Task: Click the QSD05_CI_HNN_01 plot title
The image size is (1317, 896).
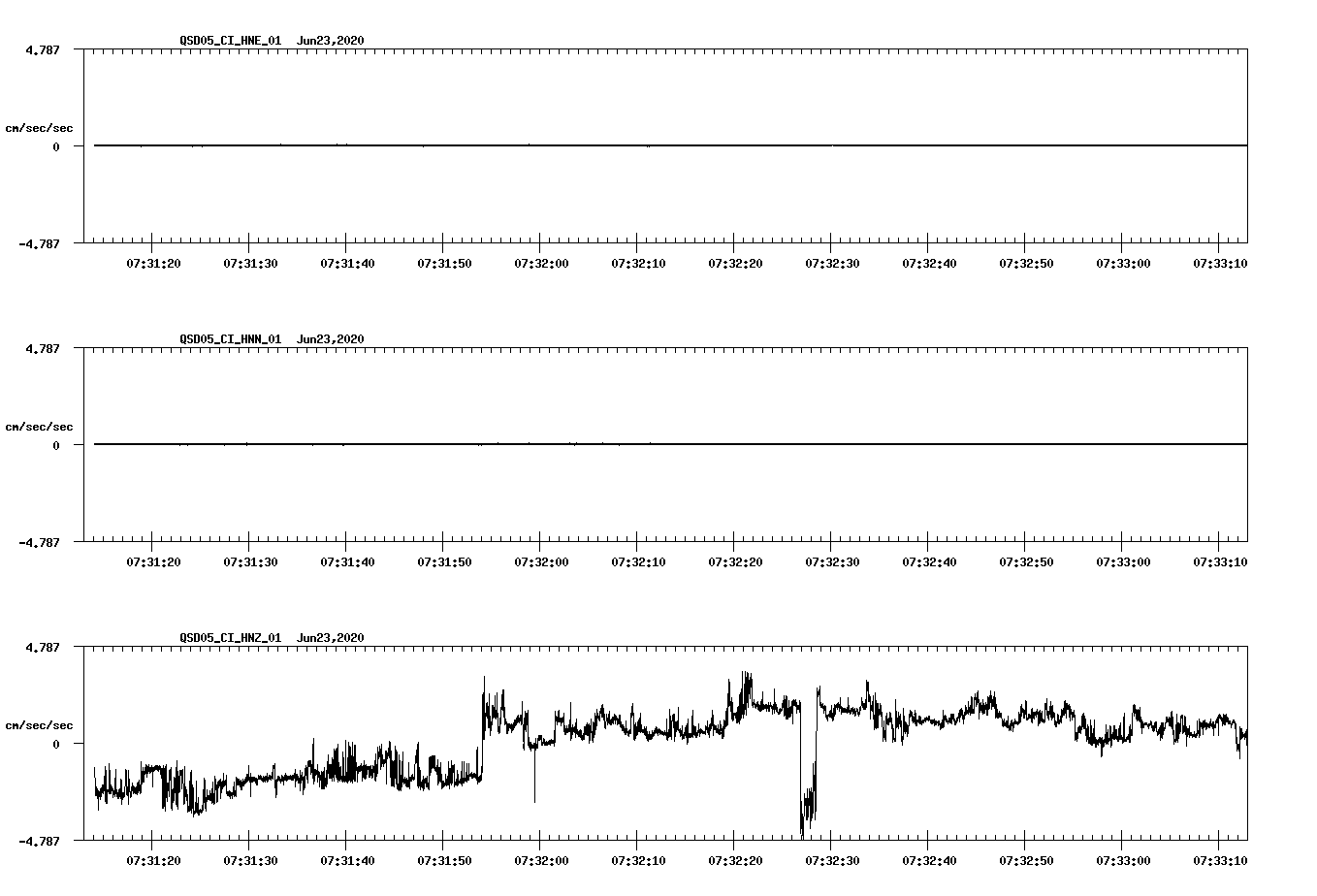Action: [231, 339]
